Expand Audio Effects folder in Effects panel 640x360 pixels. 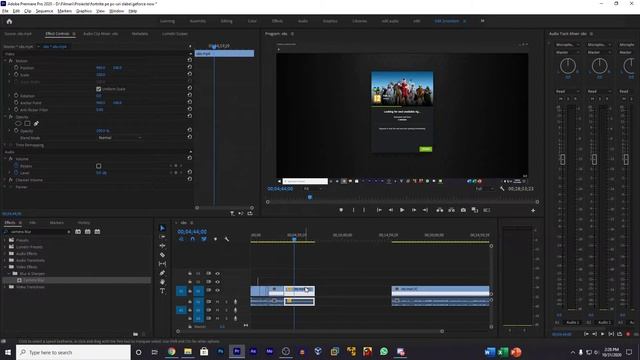coord(5,253)
